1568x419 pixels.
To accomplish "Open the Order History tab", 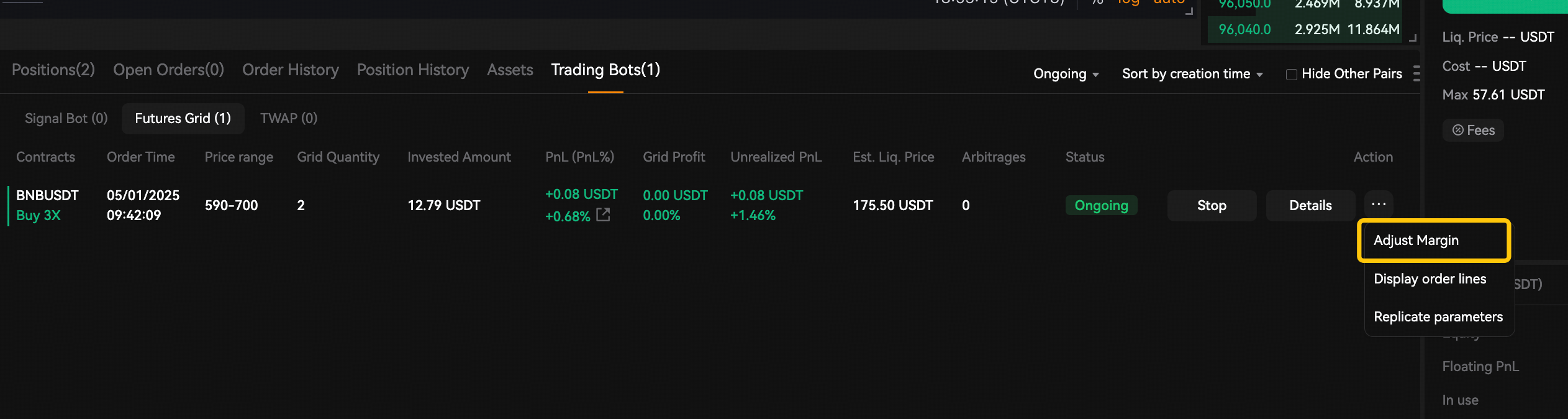I will click(291, 70).
